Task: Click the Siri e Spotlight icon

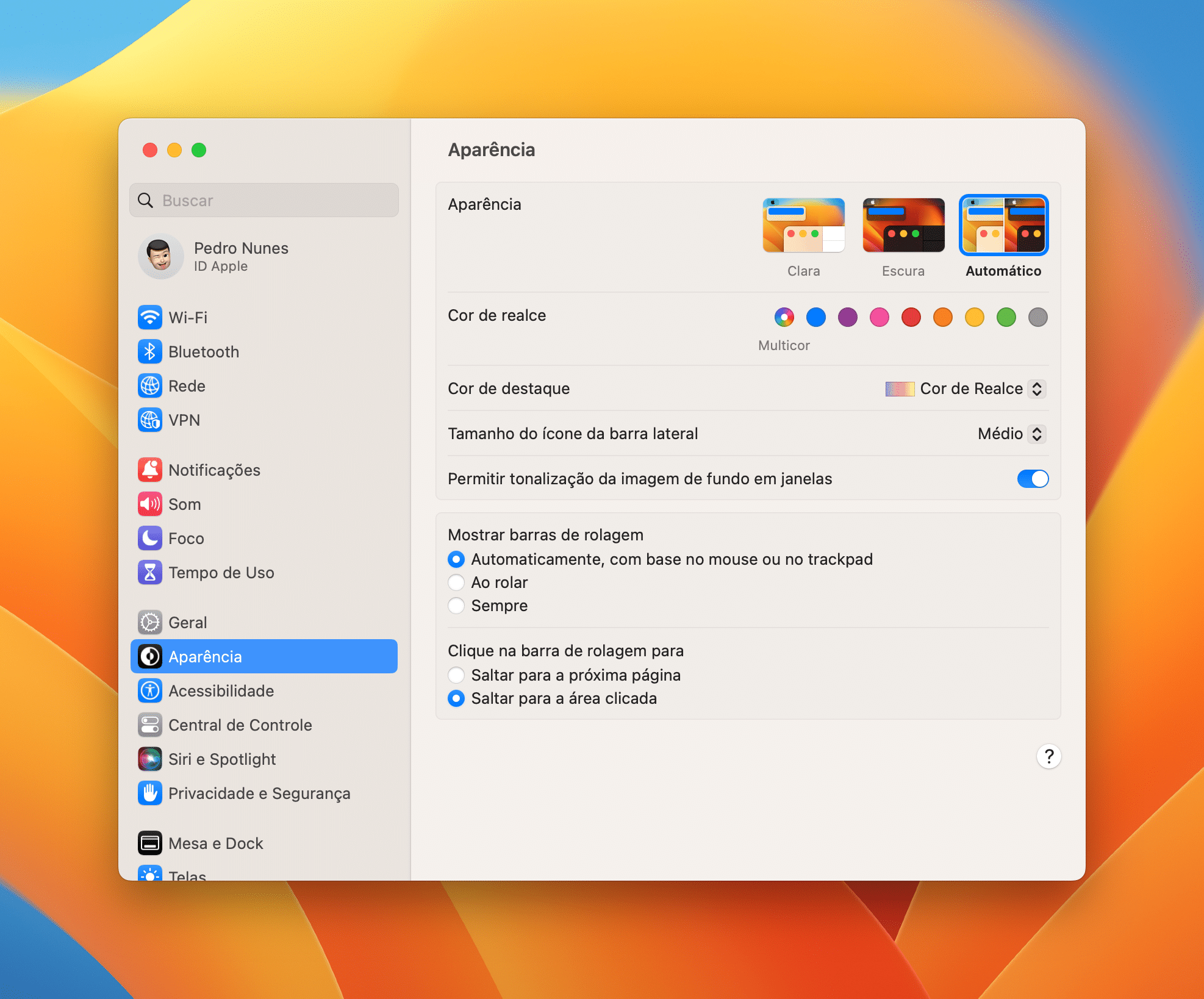Action: 150,759
